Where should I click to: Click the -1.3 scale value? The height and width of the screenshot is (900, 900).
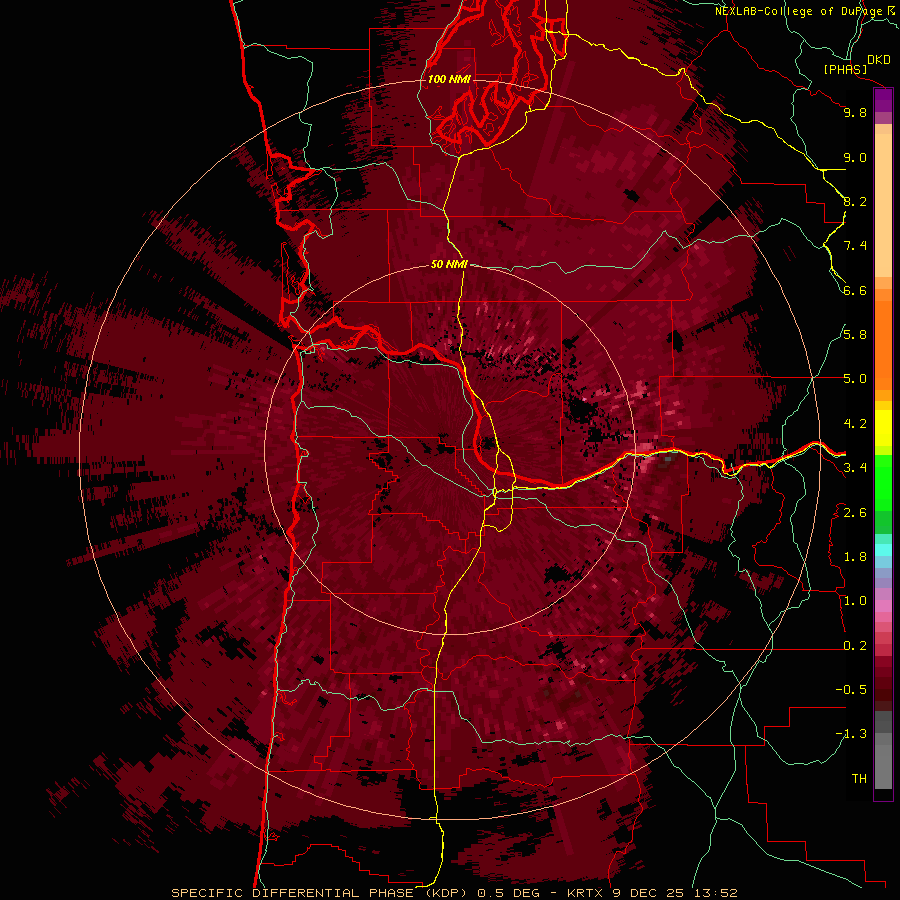851,734
